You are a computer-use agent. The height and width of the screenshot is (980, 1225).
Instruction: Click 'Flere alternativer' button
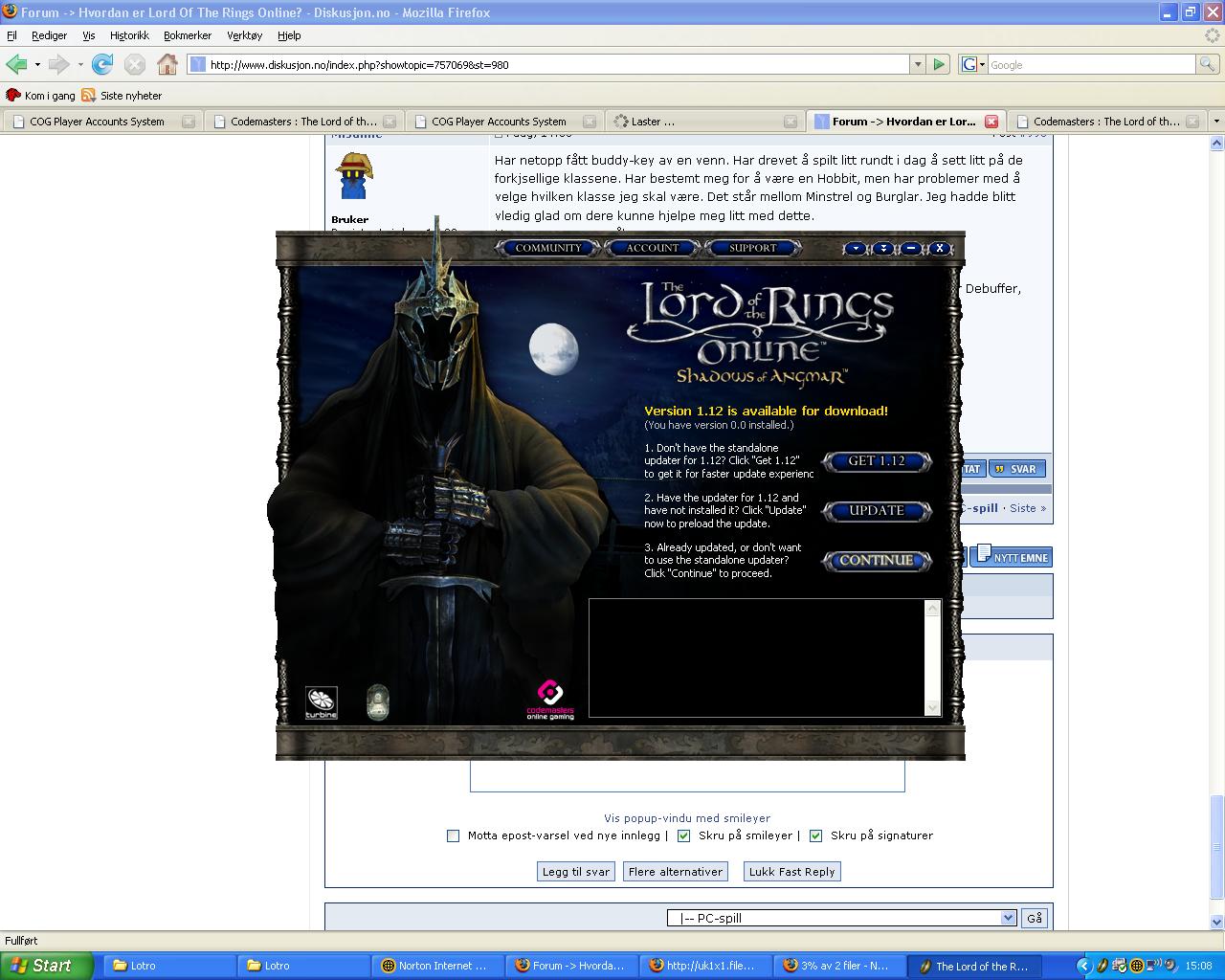676,872
